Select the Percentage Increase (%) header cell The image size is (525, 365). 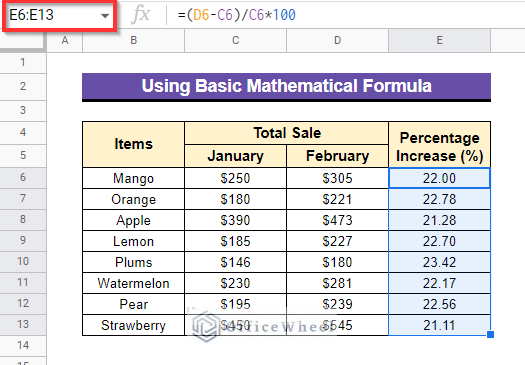[x=439, y=145]
